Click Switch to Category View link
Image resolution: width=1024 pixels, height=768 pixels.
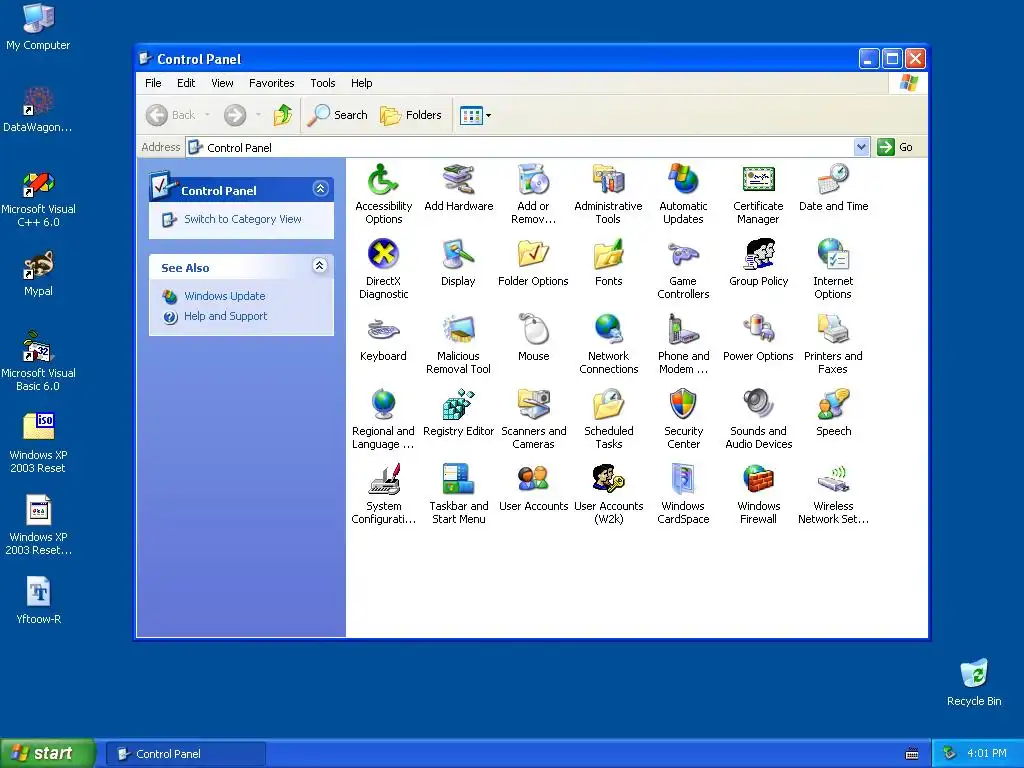click(x=243, y=219)
